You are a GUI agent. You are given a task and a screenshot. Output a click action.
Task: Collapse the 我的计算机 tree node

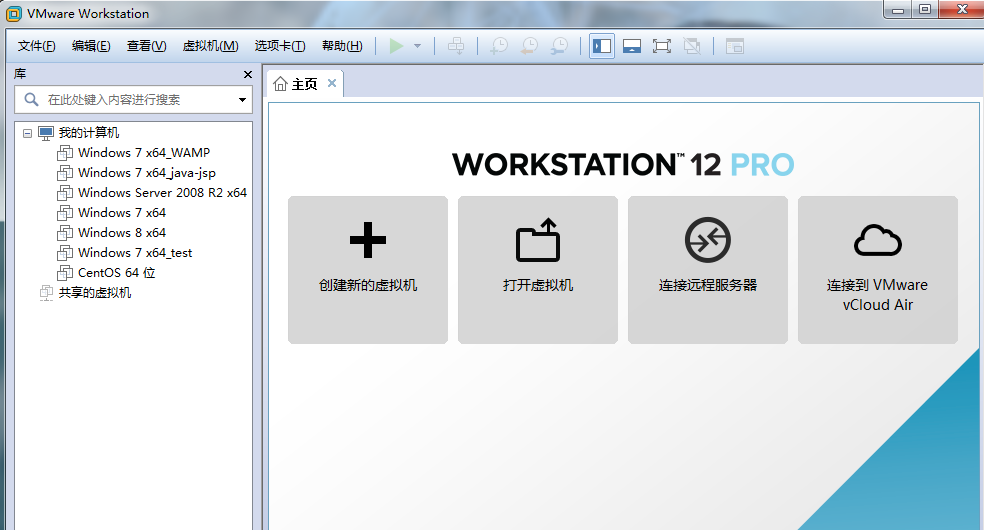27,133
